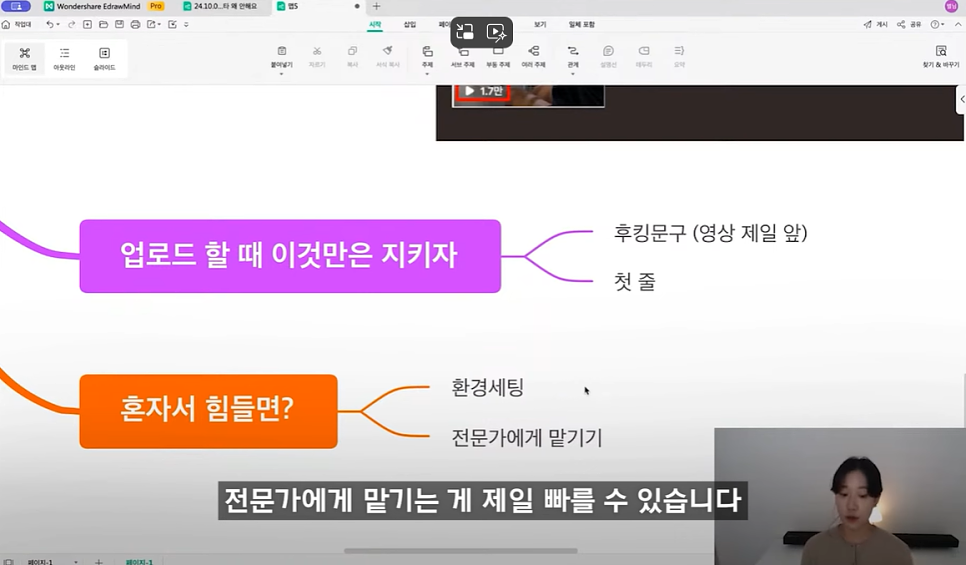This screenshot has width=966, height=565.
Task: Click the video thumbnail with 1.7만 views
Action: (x=528, y=96)
